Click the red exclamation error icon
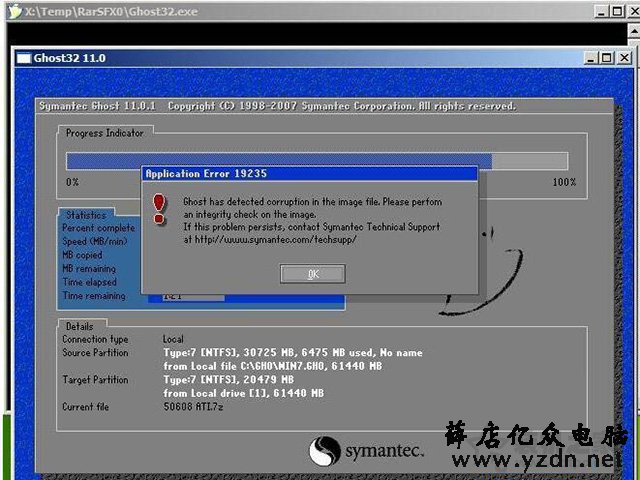 (159, 209)
